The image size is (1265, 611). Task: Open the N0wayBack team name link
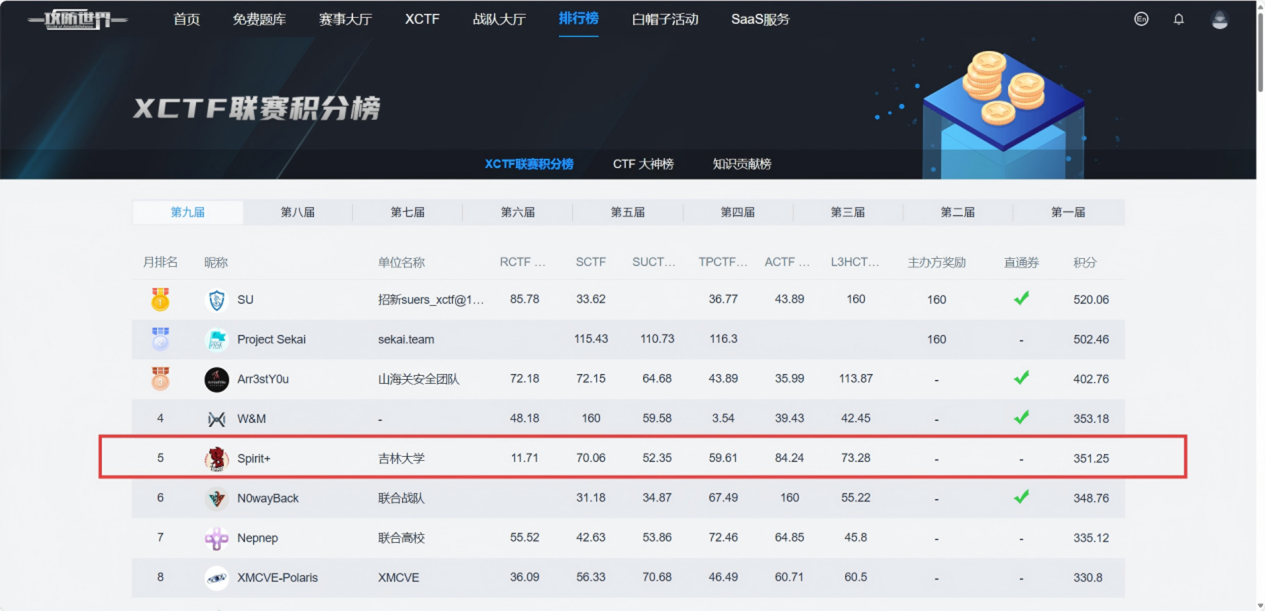(x=268, y=498)
